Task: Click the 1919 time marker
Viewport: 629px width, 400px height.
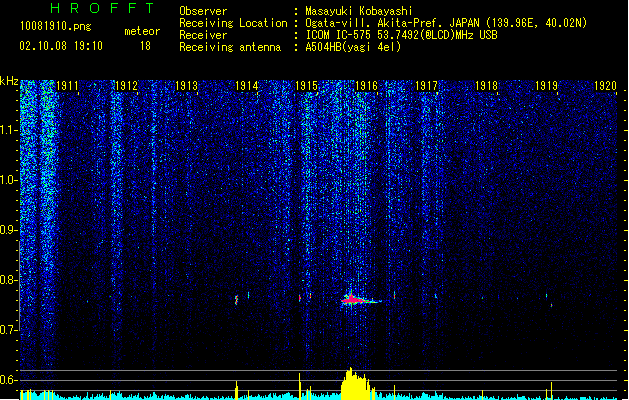Action: pyautogui.click(x=546, y=86)
